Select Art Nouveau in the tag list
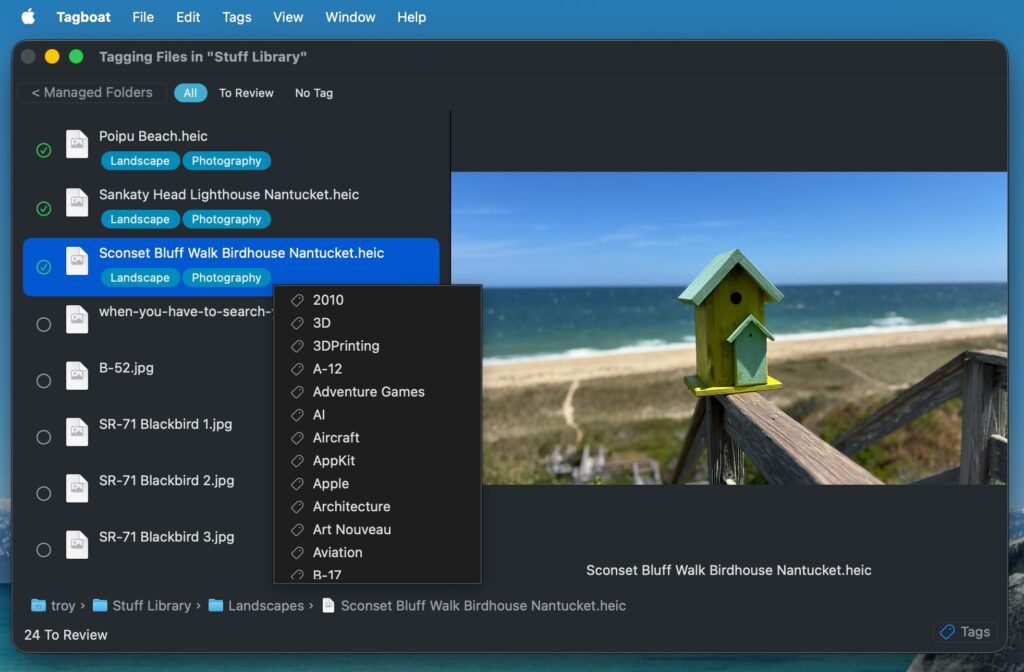Screen dimensions: 1024x672 click(x=351, y=530)
